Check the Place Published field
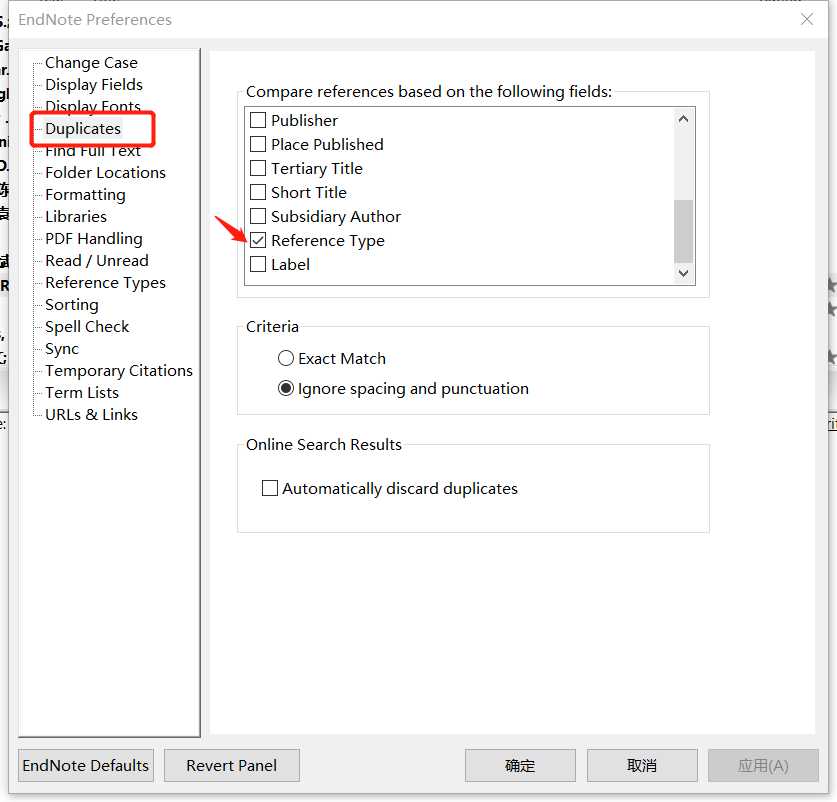This screenshot has height=802, width=837. point(258,144)
